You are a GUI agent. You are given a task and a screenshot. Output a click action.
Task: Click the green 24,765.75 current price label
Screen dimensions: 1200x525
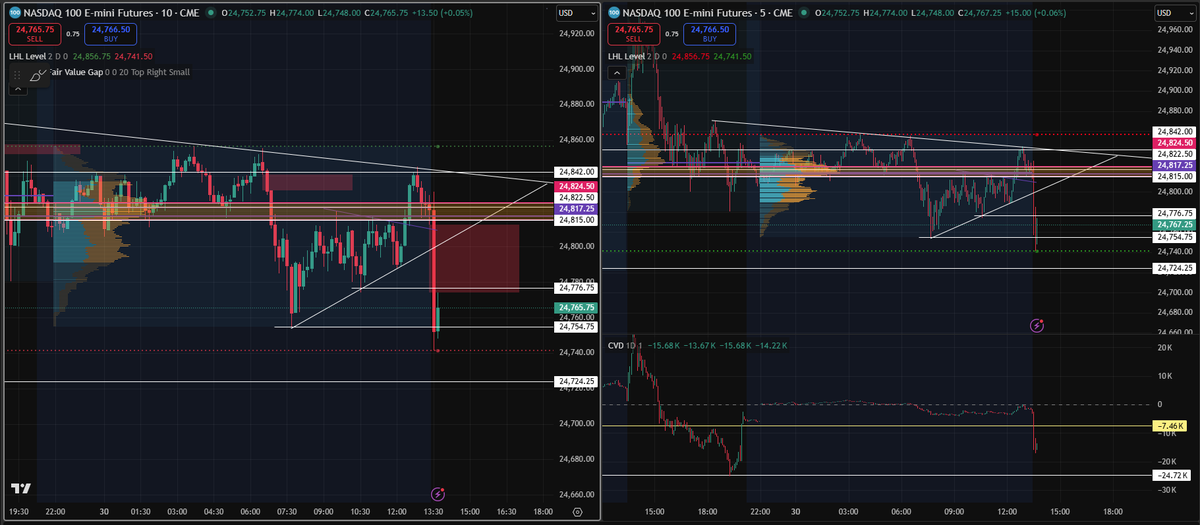tap(577, 307)
